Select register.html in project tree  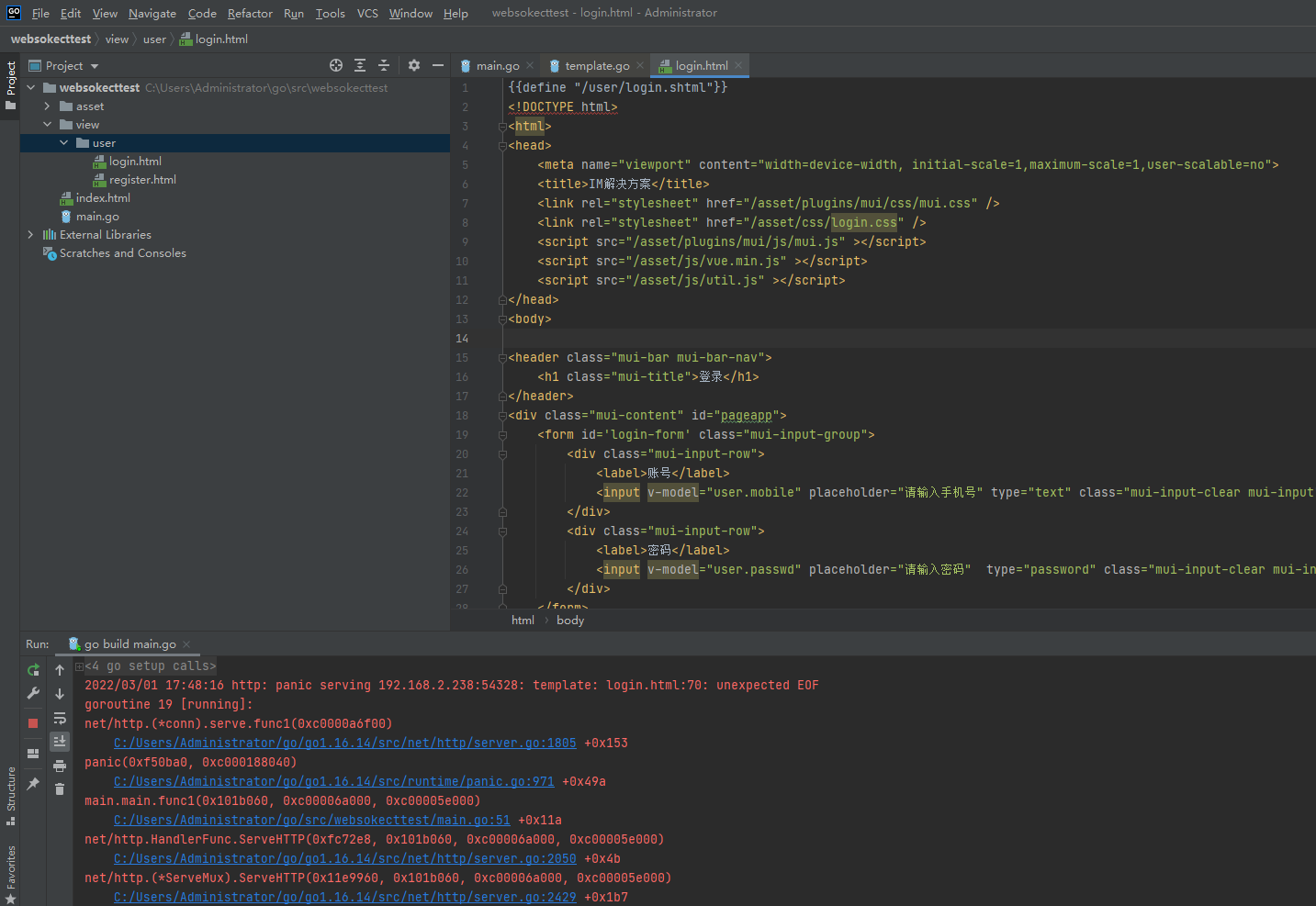click(x=142, y=180)
